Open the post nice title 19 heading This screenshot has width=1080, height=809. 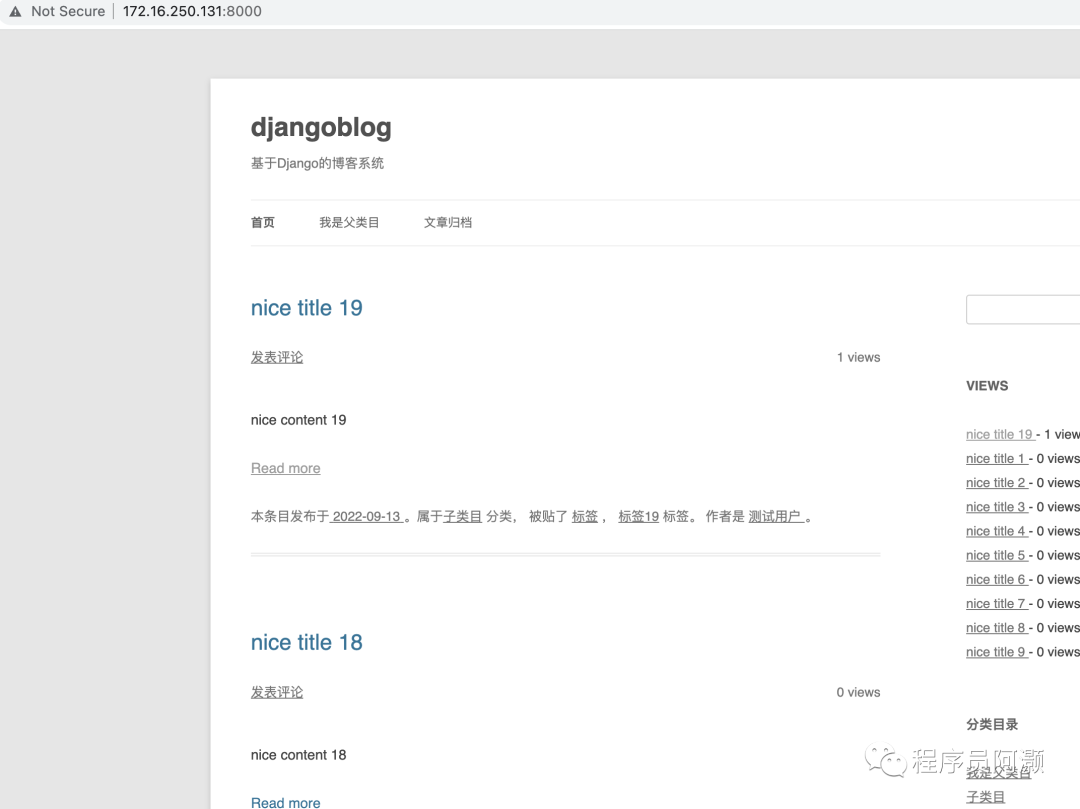(307, 308)
